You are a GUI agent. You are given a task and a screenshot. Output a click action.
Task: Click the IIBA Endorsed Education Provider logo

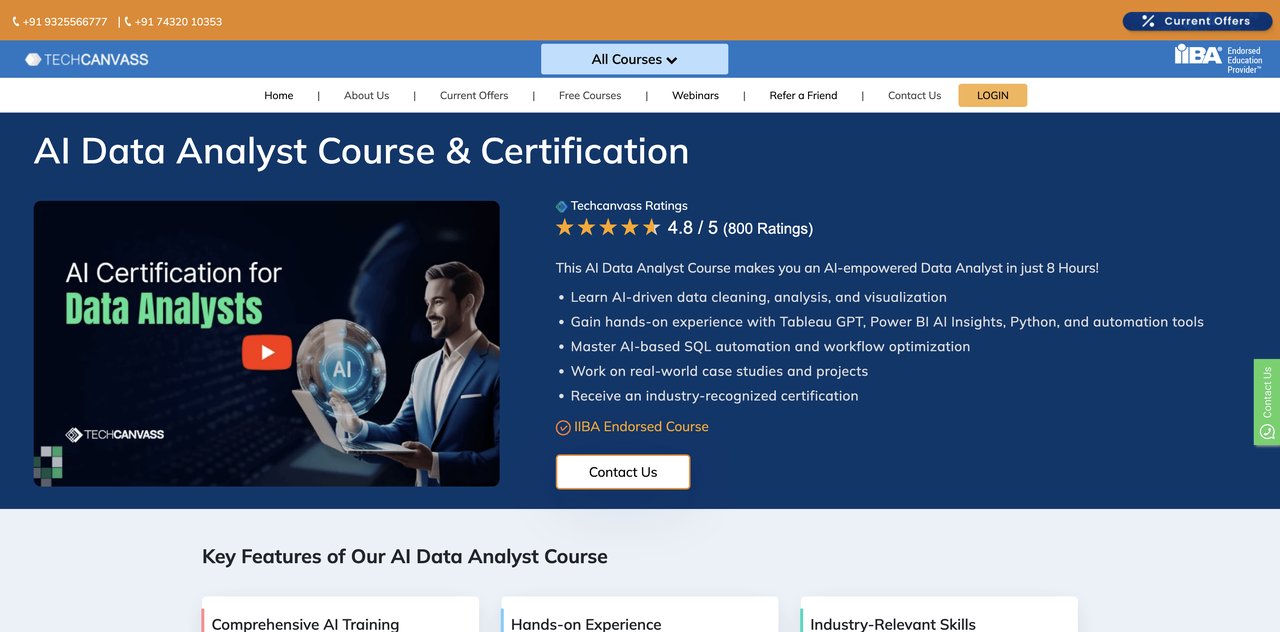click(x=1218, y=59)
